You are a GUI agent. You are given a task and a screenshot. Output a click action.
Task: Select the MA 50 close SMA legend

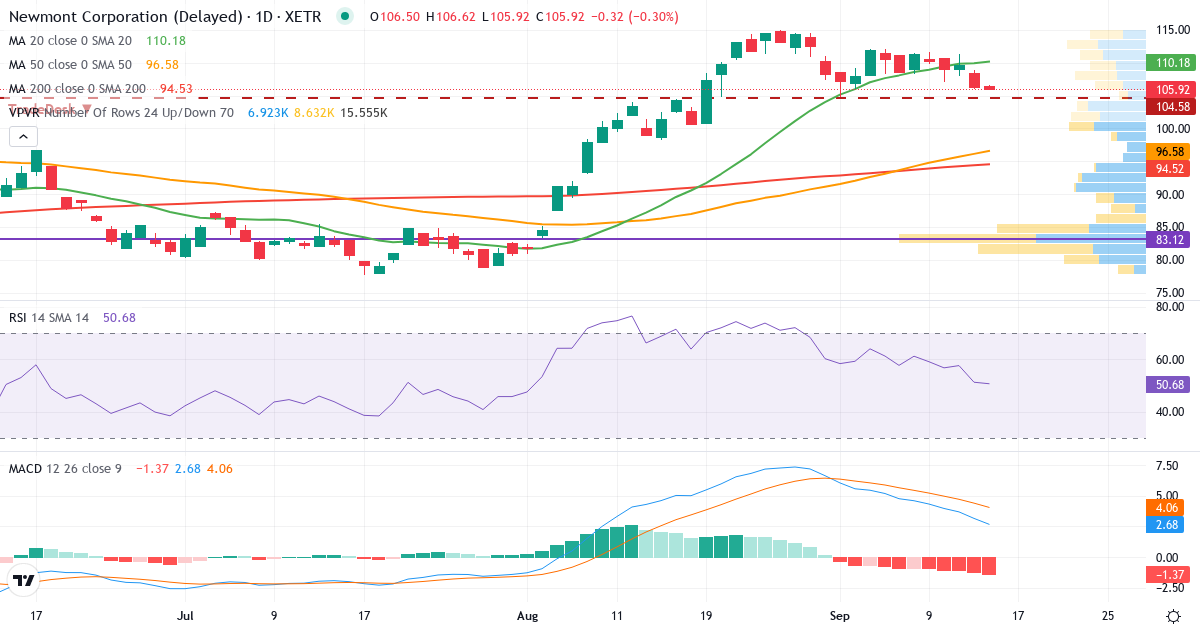click(x=70, y=65)
